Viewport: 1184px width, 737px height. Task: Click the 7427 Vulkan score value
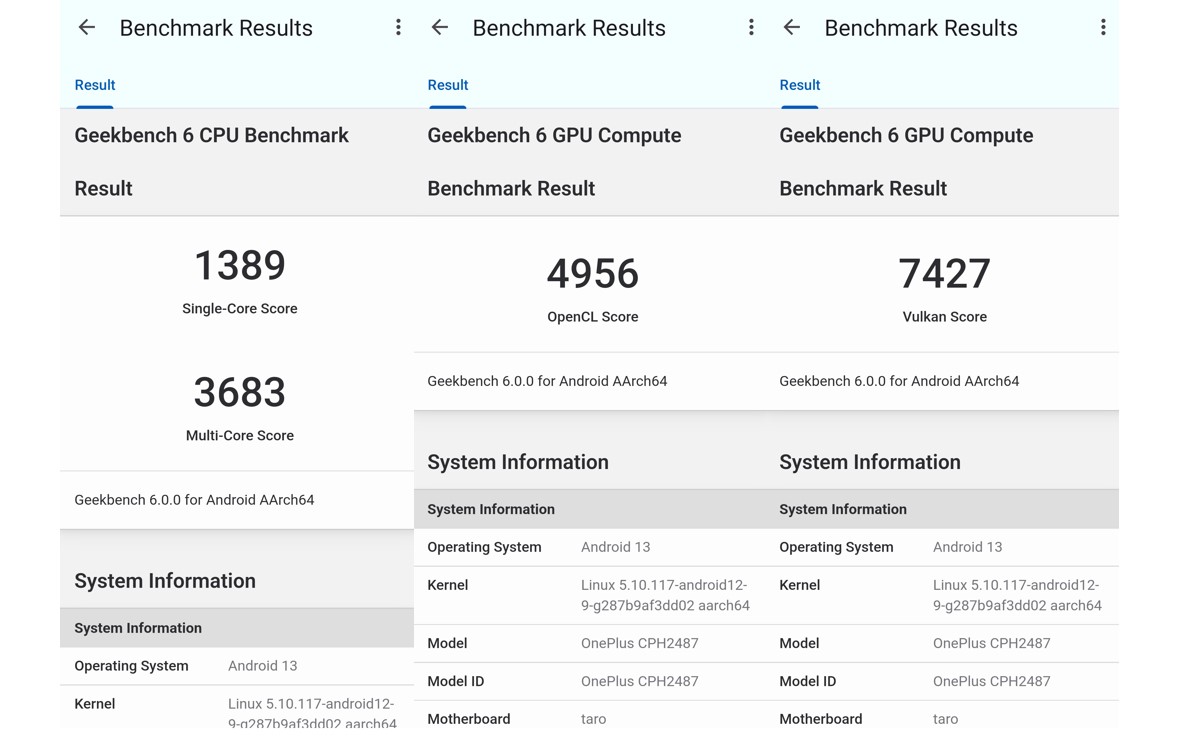pyautogui.click(x=945, y=274)
